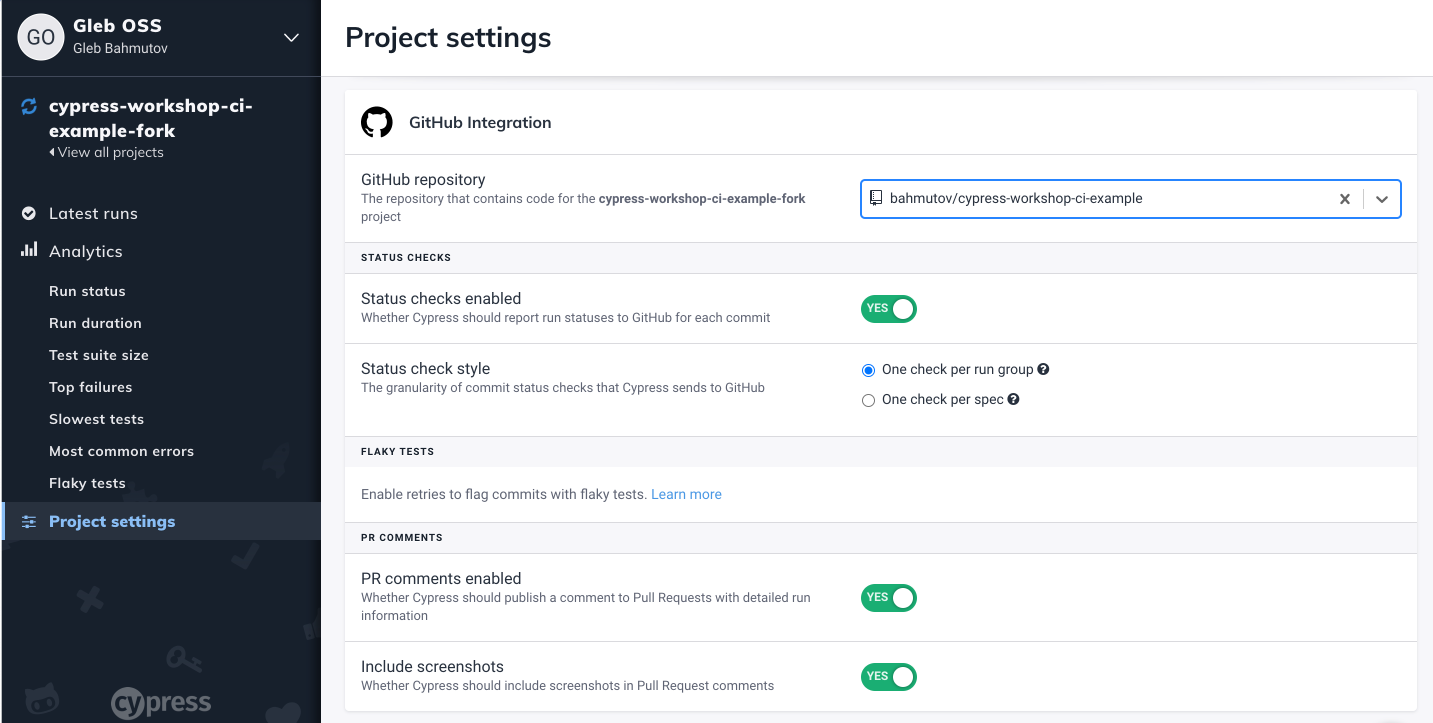This screenshot has width=1433, height=723.
Task: Click the Cypress logo in sidebar
Action: pos(160,701)
